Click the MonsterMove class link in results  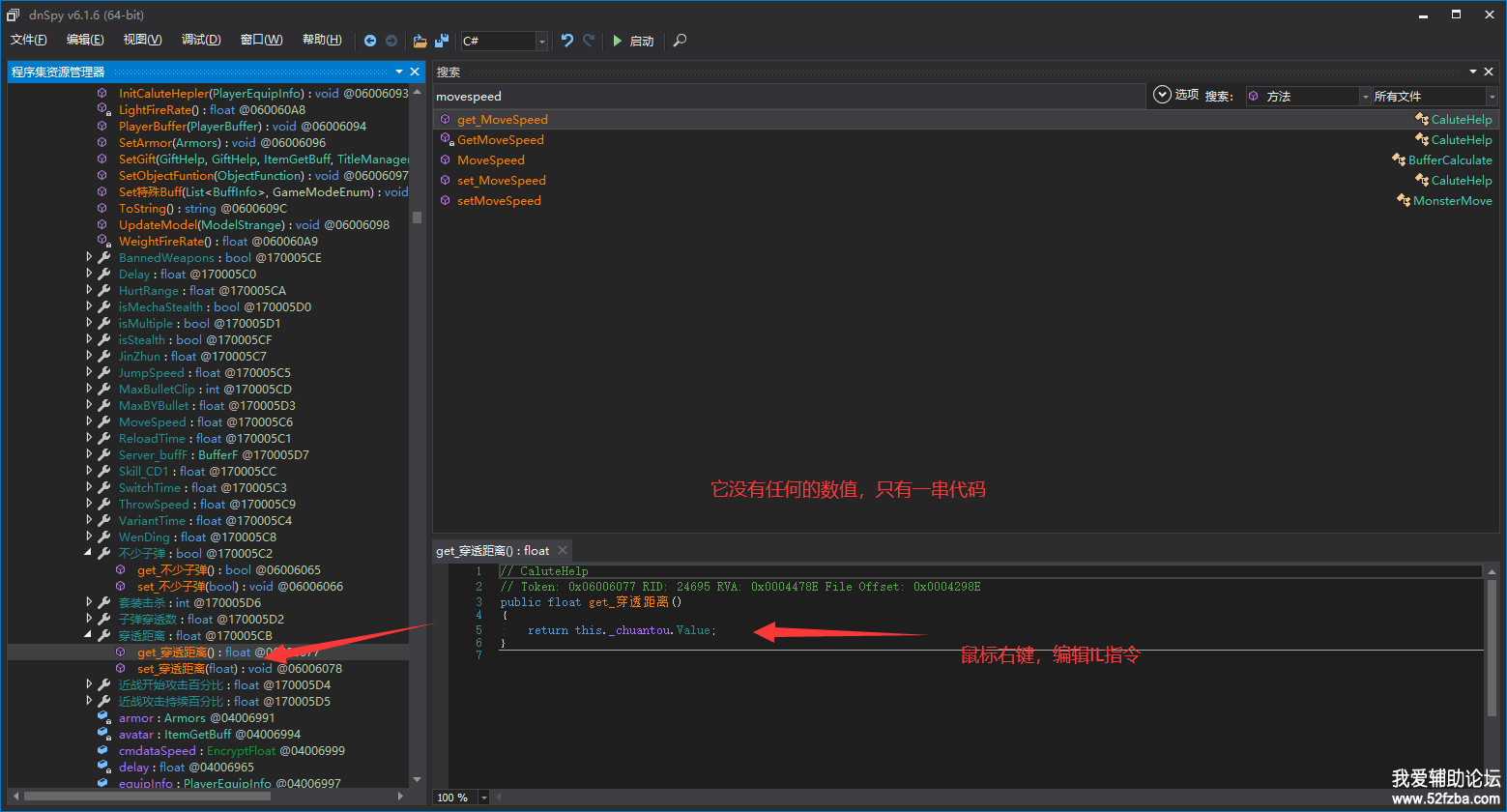pos(1453,200)
